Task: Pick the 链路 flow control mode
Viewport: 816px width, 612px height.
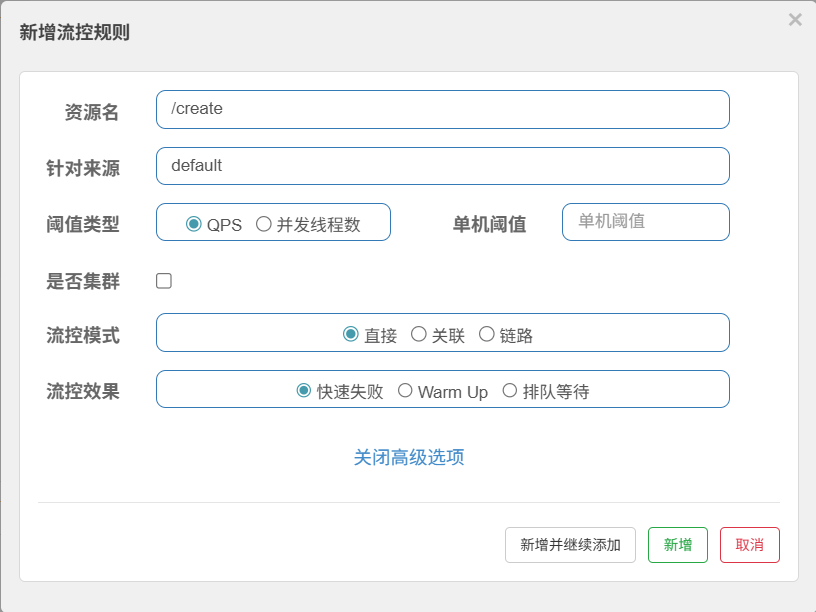Action: click(x=487, y=334)
